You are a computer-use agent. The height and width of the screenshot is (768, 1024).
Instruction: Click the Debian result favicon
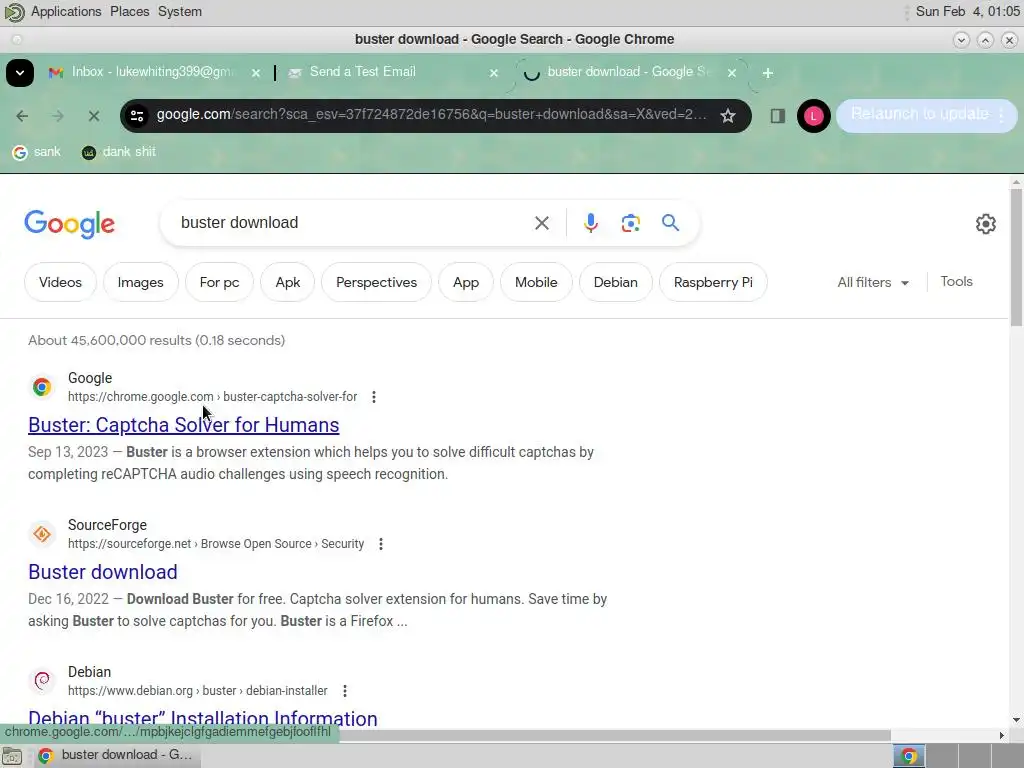coord(42,680)
